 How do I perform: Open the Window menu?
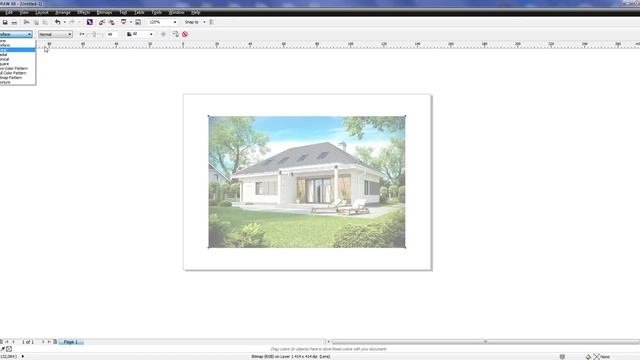pos(176,13)
